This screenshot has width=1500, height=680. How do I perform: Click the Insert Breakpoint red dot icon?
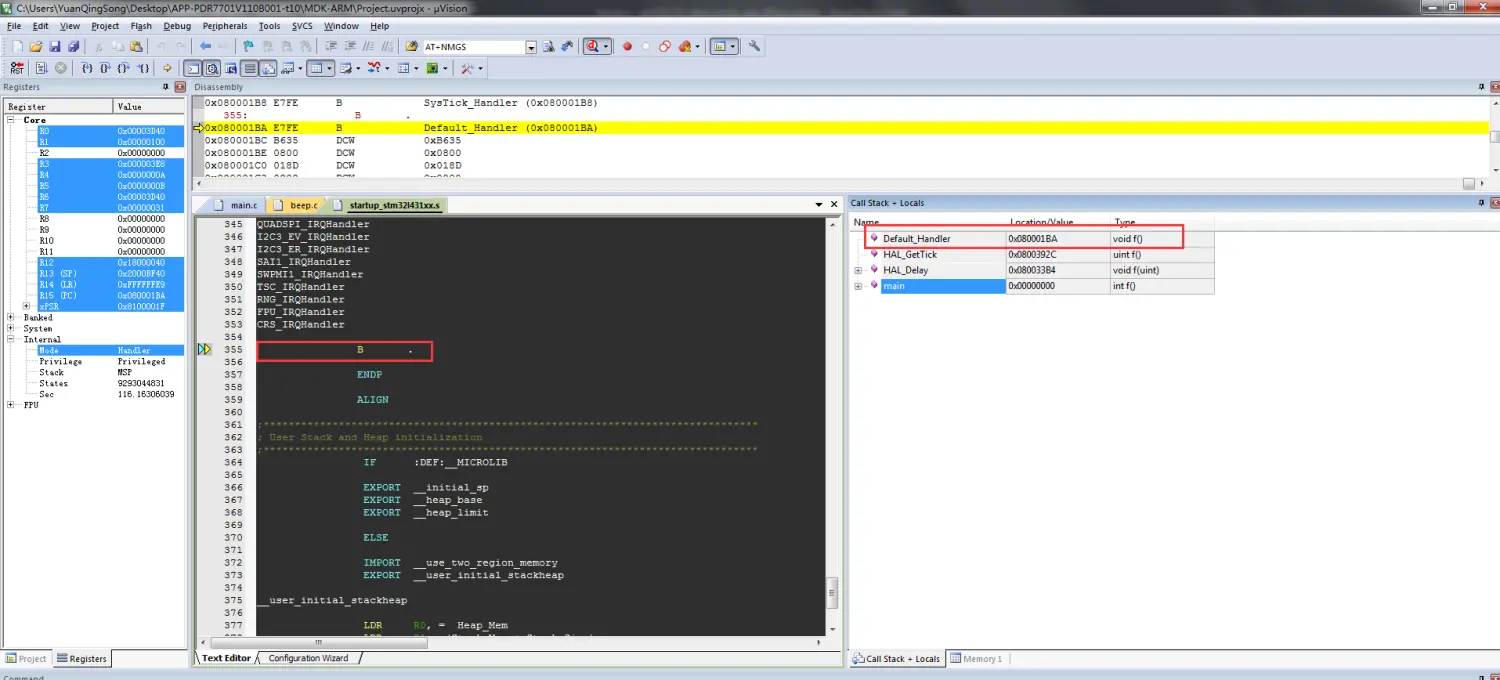627,46
